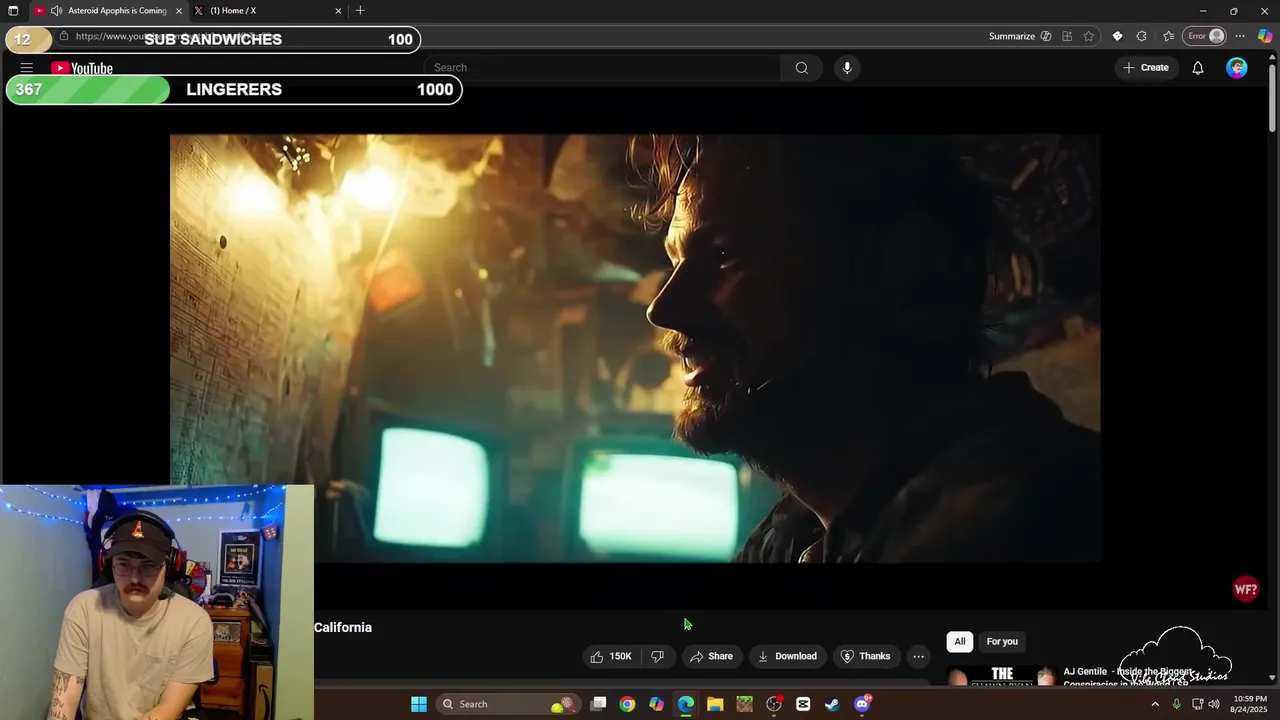The height and width of the screenshot is (720, 1280).
Task: Click the red WF? floating badge
Action: click(x=1246, y=589)
